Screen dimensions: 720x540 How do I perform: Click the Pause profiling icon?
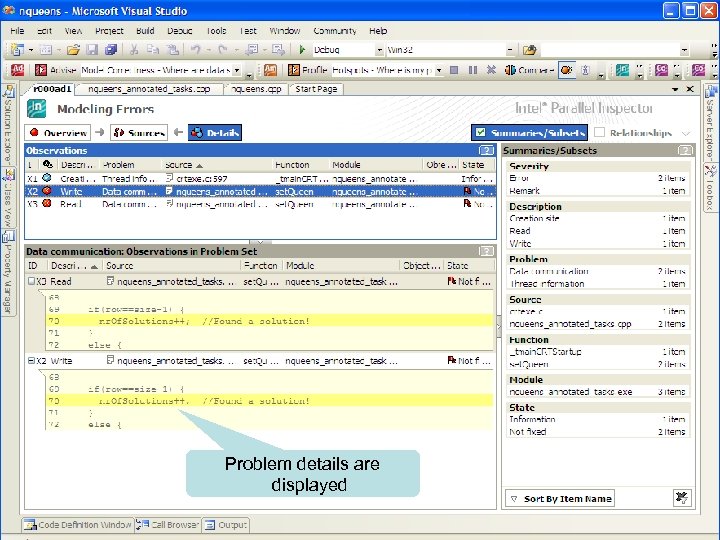(473, 70)
